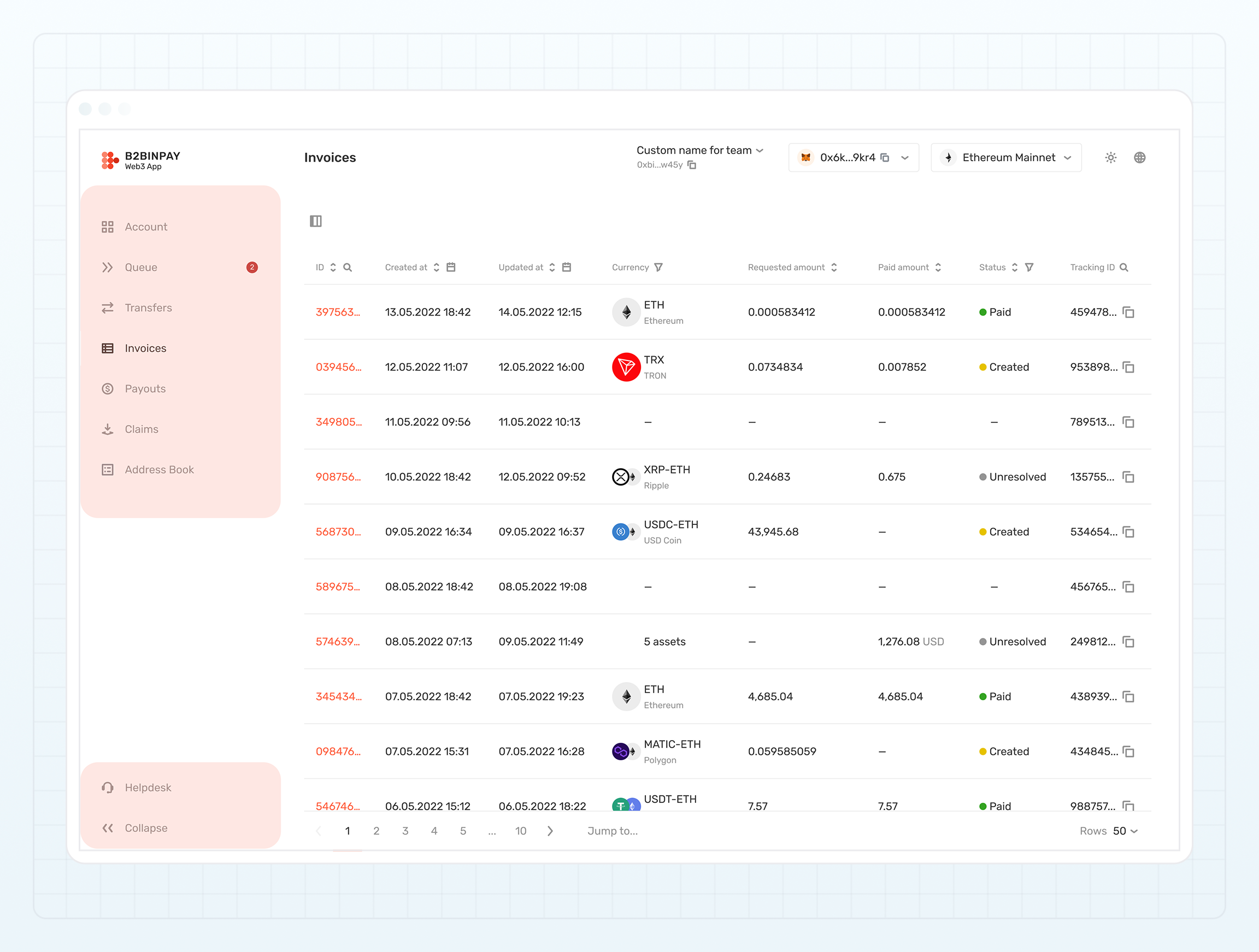1259x952 pixels.
Task: Toggle the light/dark theme sun icon
Action: tap(1110, 158)
